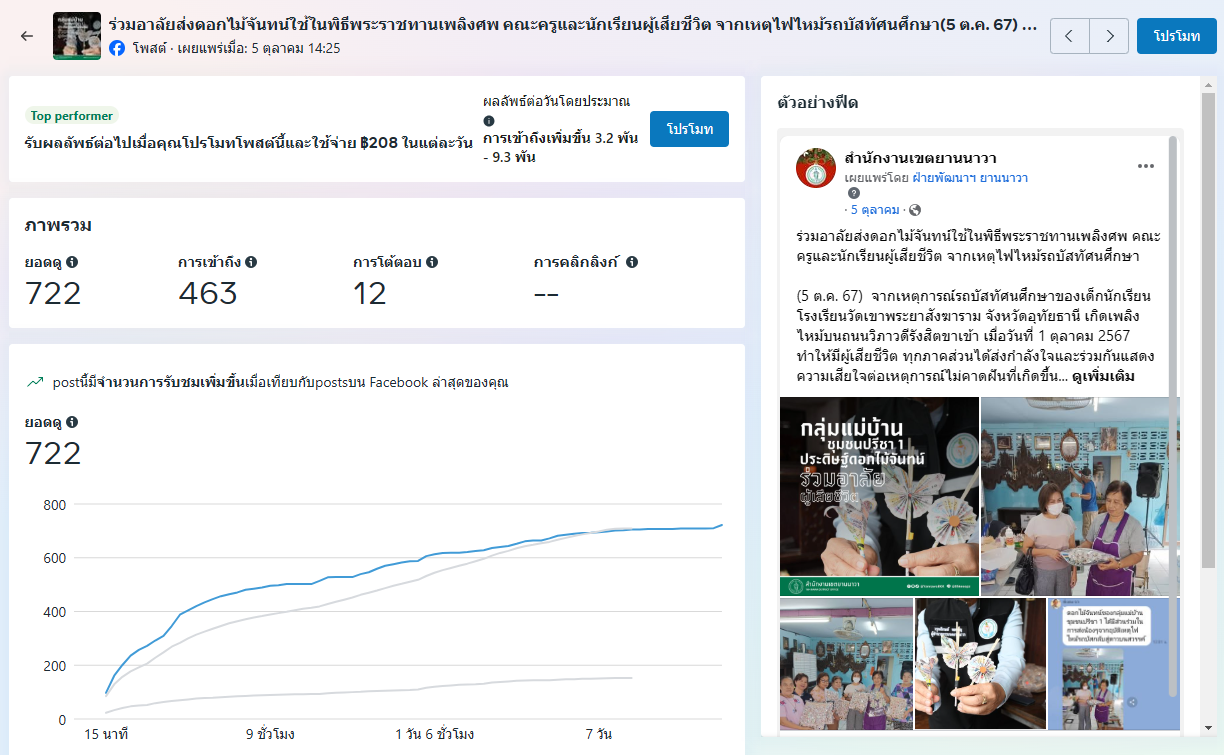Click info icon under ผลลัพธ์ต่อวันโดยประมาณ
1224x755 pixels.
[489, 120]
